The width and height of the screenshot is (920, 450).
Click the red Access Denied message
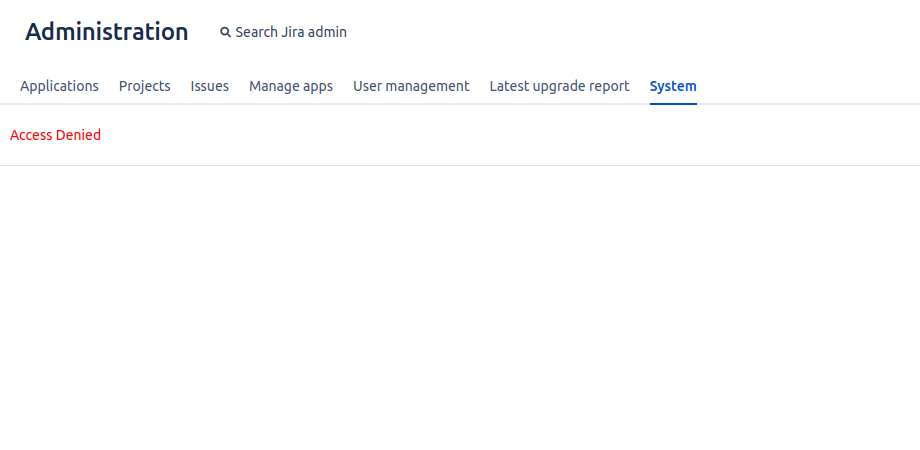[55, 135]
